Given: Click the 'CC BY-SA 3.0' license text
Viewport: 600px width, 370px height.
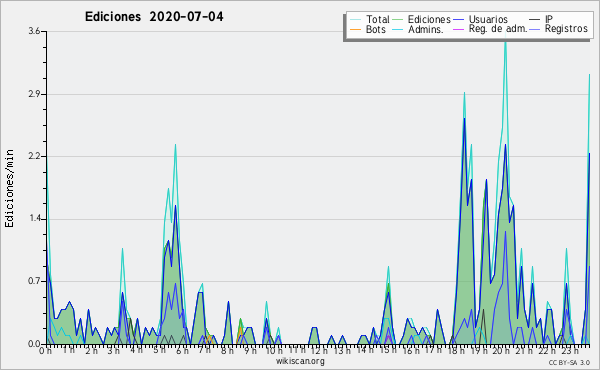Looking at the screenshot, I should click(569, 362).
